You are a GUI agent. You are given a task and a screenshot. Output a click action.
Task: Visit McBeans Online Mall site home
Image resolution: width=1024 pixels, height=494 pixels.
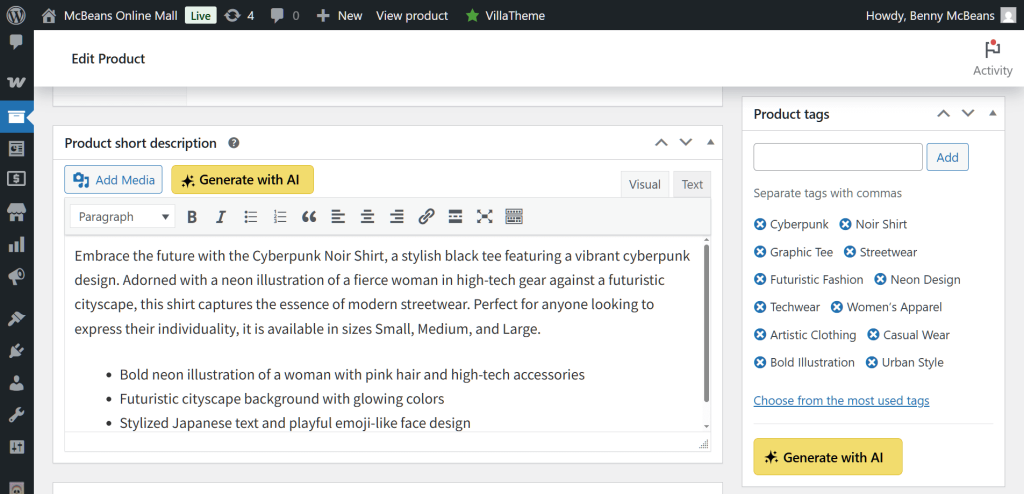pyautogui.click(x=109, y=16)
